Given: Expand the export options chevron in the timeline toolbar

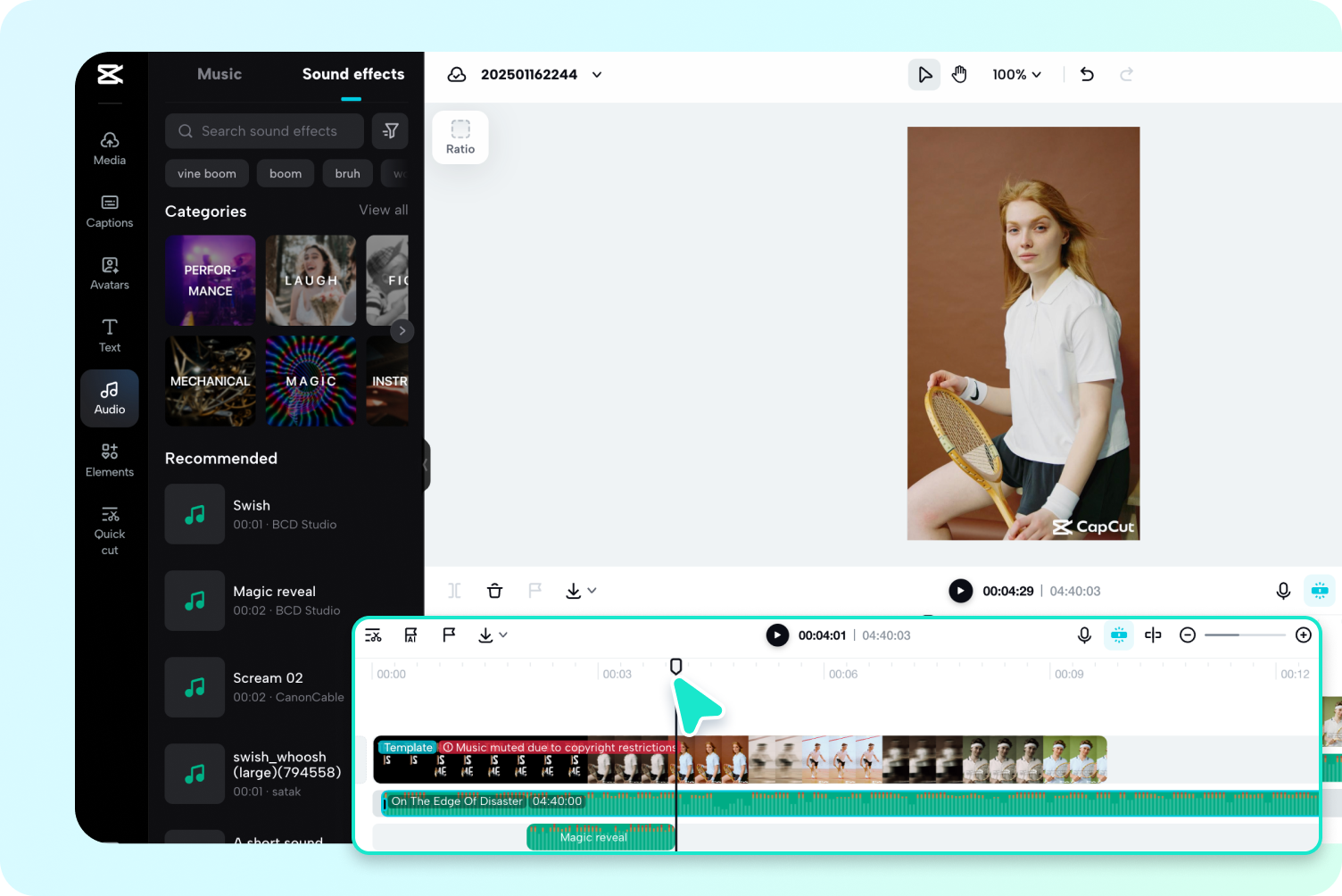Looking at the screenshot, I should coord(502,635).
